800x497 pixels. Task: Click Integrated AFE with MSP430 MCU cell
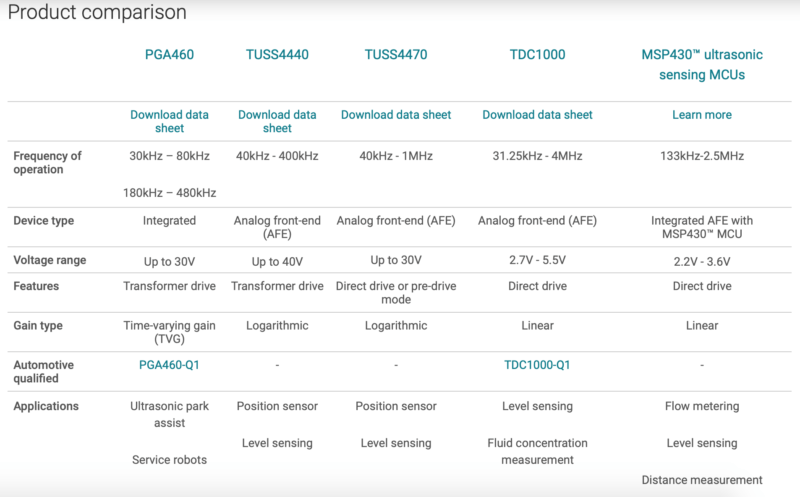click(x=702, y=227)
